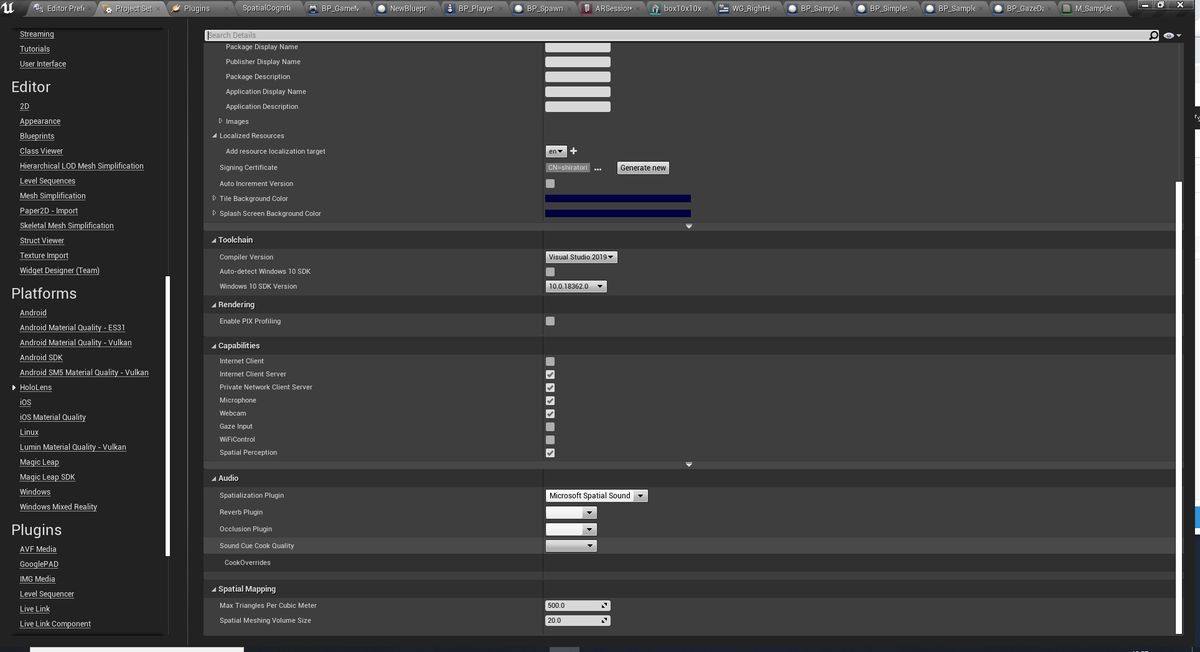Click the Unreal Engine logo icon
This screenshot has height=652, width=1200.
click(x=8, y=7)
